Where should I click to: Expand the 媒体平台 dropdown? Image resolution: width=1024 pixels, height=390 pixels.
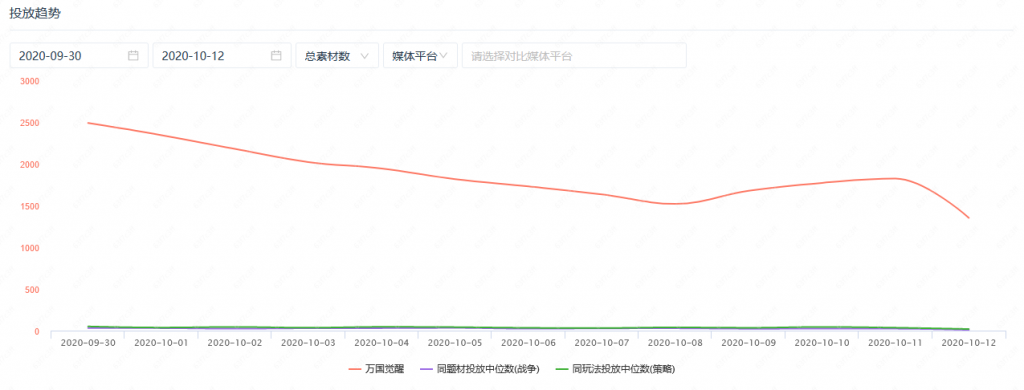(x=420, y=56)
